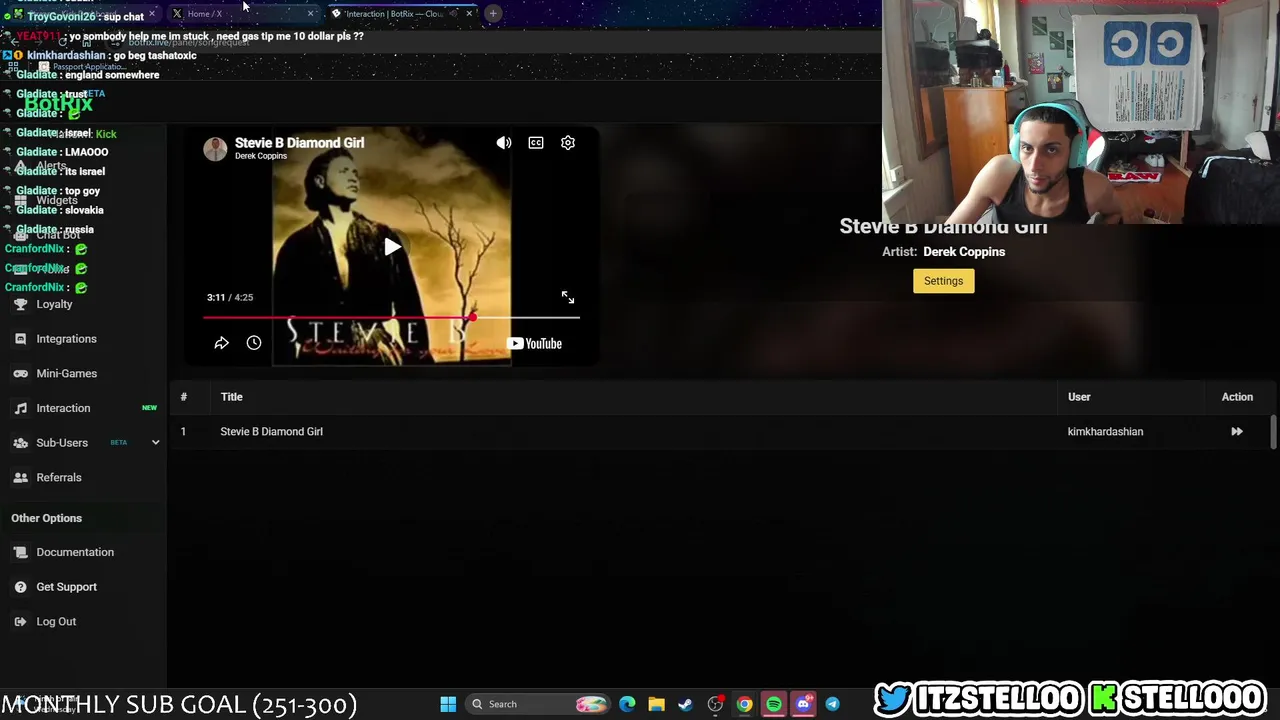Screen dimensions: 1280x720
Task: Open the Interaction page
Action: [x=63, y=408]
